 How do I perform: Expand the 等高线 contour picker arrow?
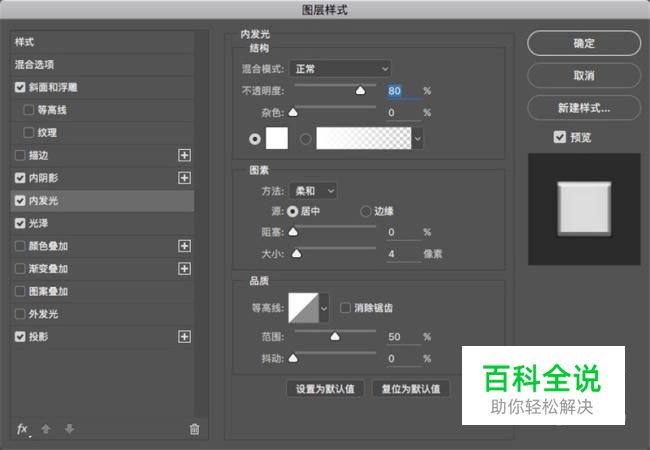click(x=324, y=308)
